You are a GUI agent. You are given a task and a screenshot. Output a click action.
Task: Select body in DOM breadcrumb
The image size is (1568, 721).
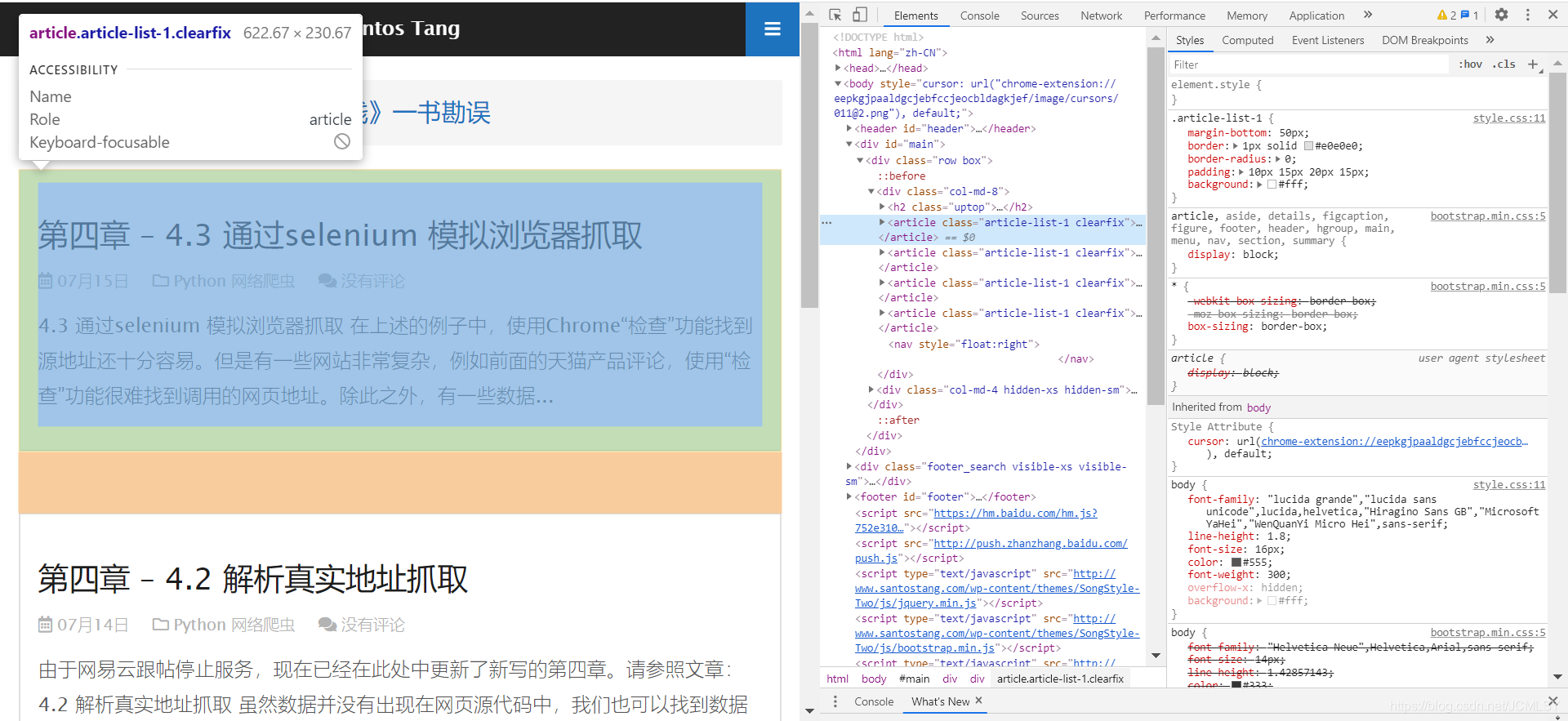873,679
